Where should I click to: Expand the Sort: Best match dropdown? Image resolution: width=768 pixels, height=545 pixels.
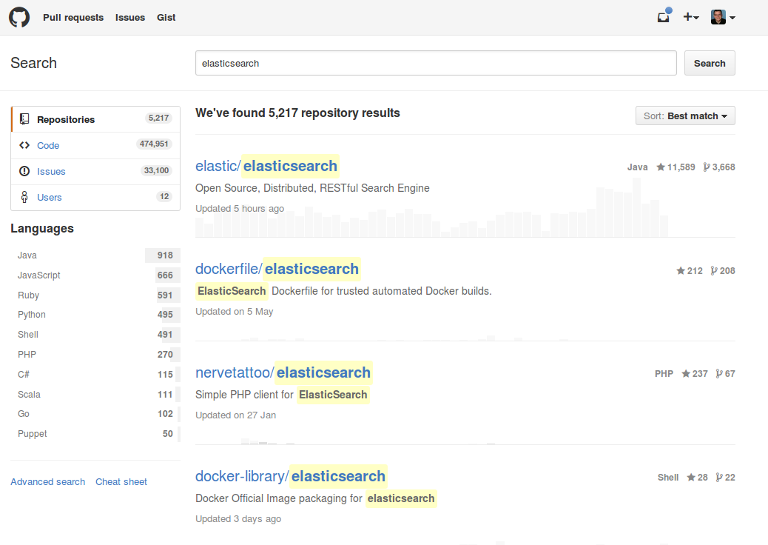click(685, 116)
